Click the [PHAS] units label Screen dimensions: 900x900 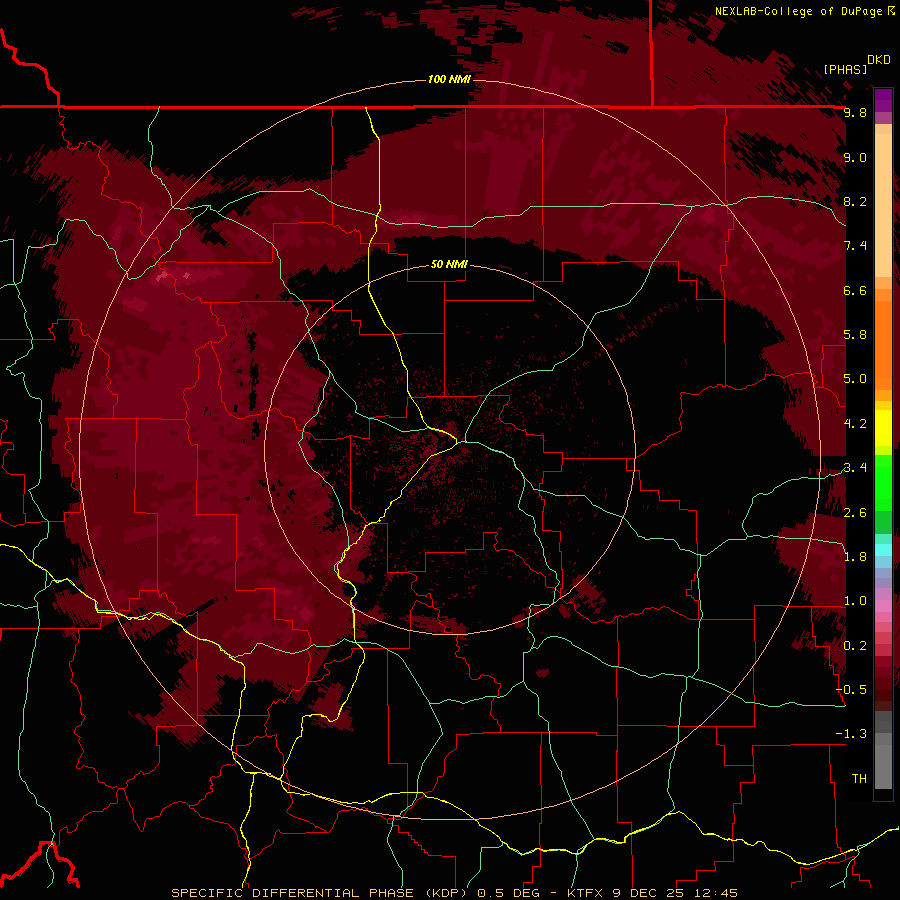(845, 69)
